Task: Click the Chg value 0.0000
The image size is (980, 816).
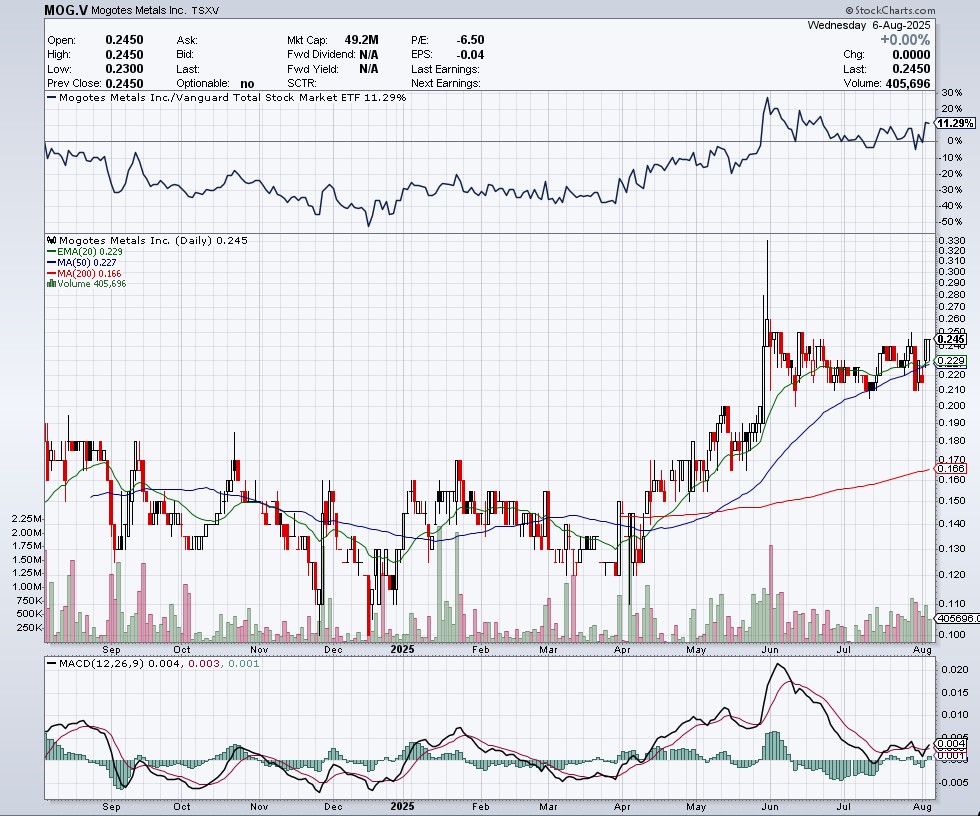Action: (911, 54)
